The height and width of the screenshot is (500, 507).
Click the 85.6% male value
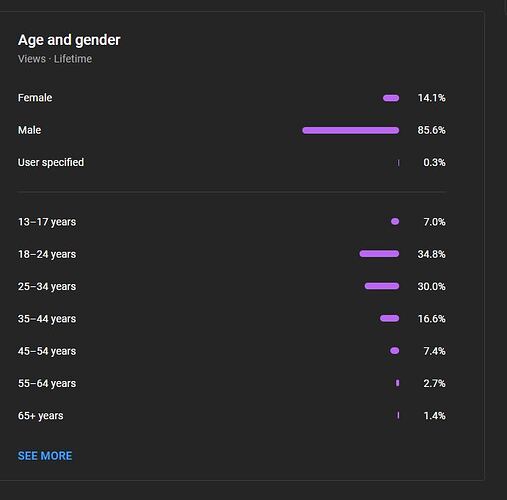pyautogui.click(x=431, y=130)
